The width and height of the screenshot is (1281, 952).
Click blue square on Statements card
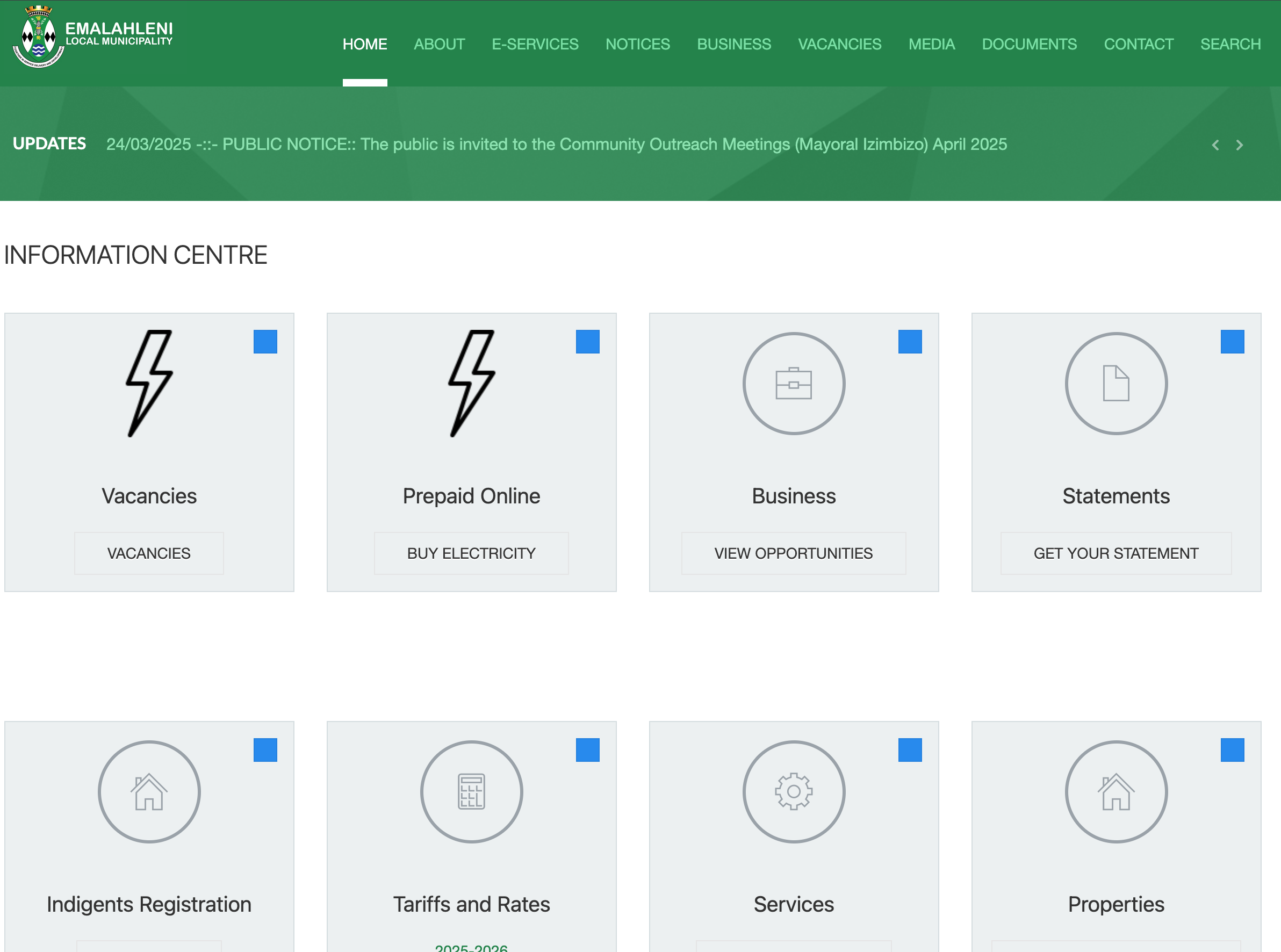(1232, 342)
